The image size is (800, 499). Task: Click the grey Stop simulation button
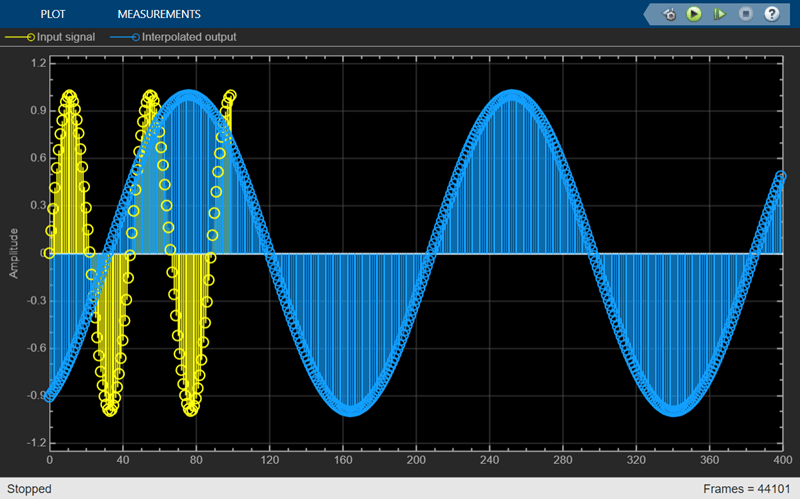pyautogui.click(x=745, y=14)
